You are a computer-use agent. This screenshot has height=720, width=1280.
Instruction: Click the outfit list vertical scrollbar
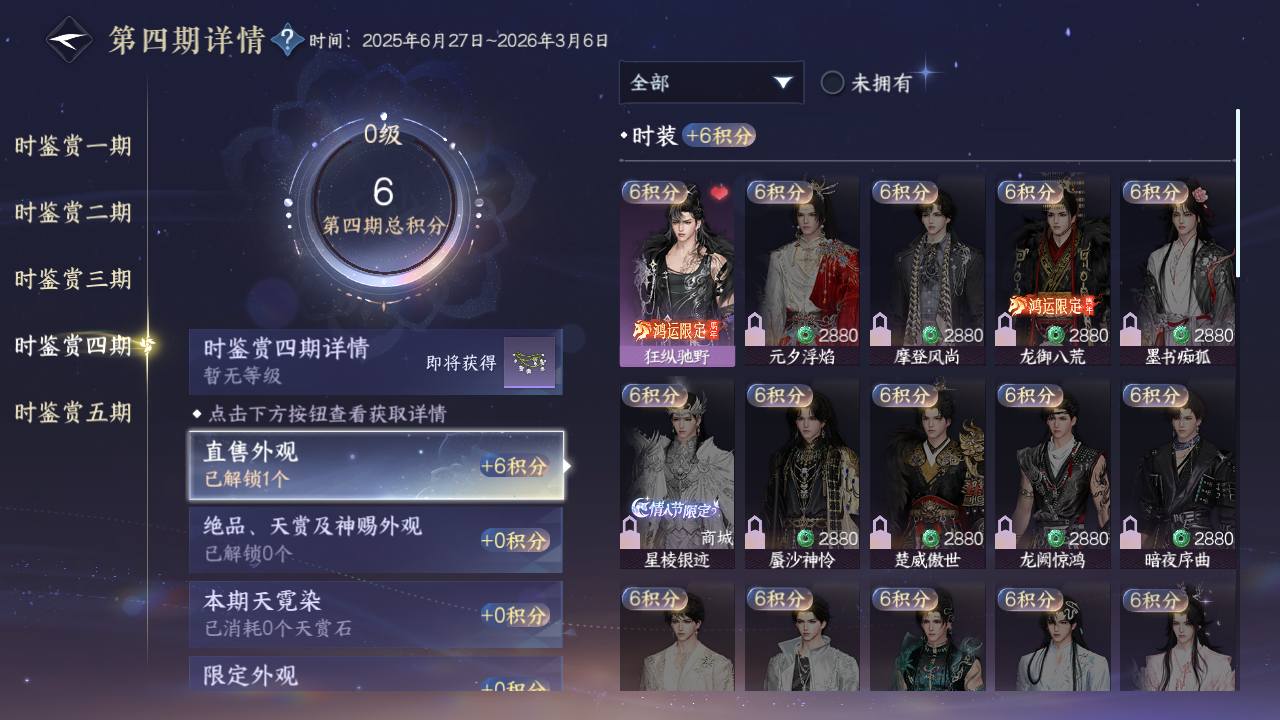tap(1238, 193)
